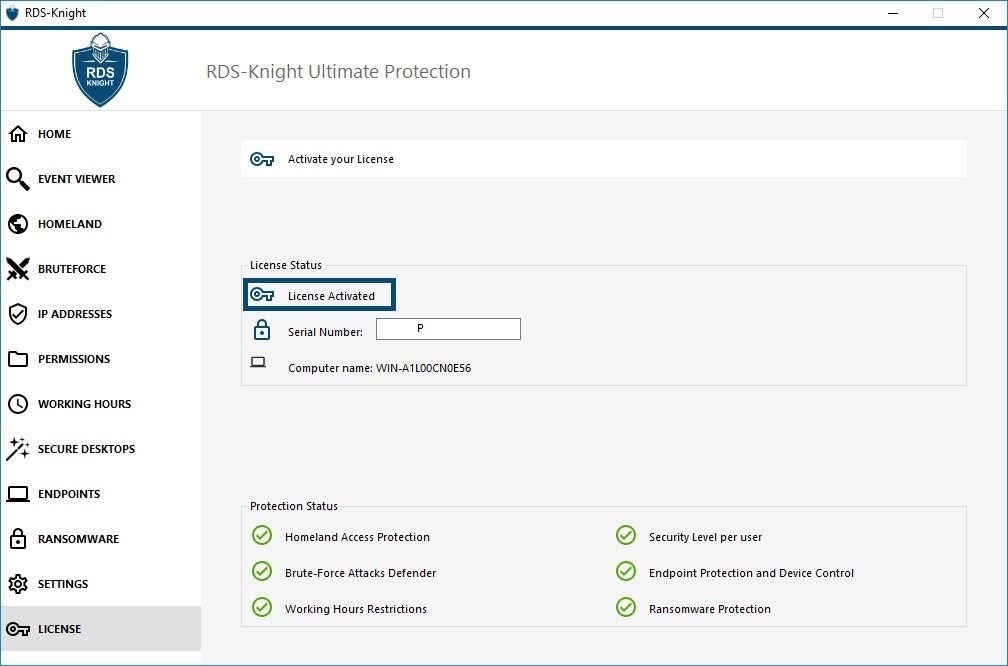Click the Permissions folder icon
1008x666 pixels.
18,359
